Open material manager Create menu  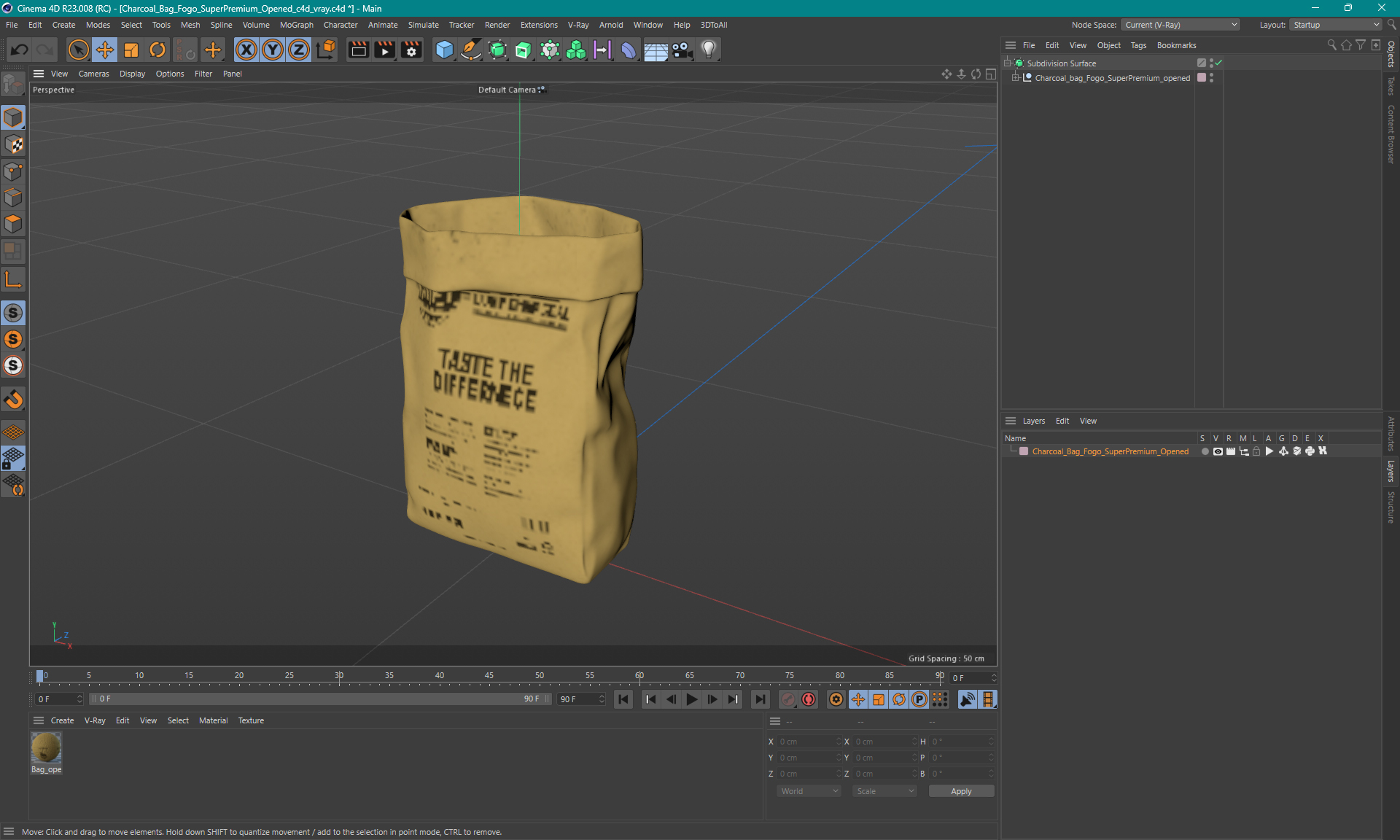pyautogui.click(x=62, y=720)
